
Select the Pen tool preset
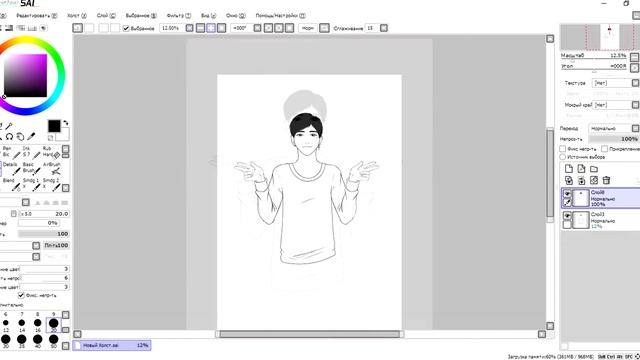pyautogui.click(x=11, y=152)
